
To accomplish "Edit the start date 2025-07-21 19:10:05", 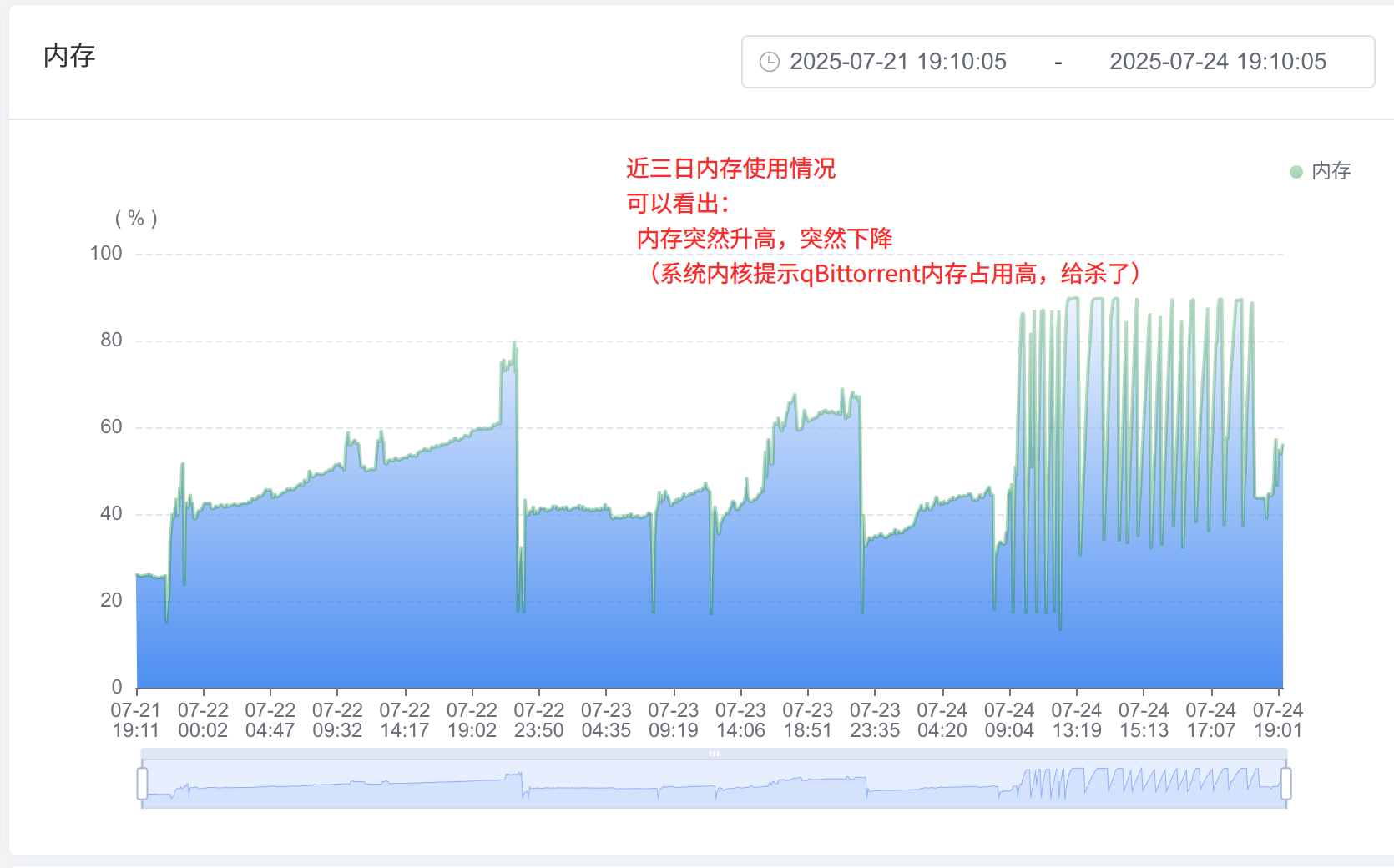I will (898, 62).
